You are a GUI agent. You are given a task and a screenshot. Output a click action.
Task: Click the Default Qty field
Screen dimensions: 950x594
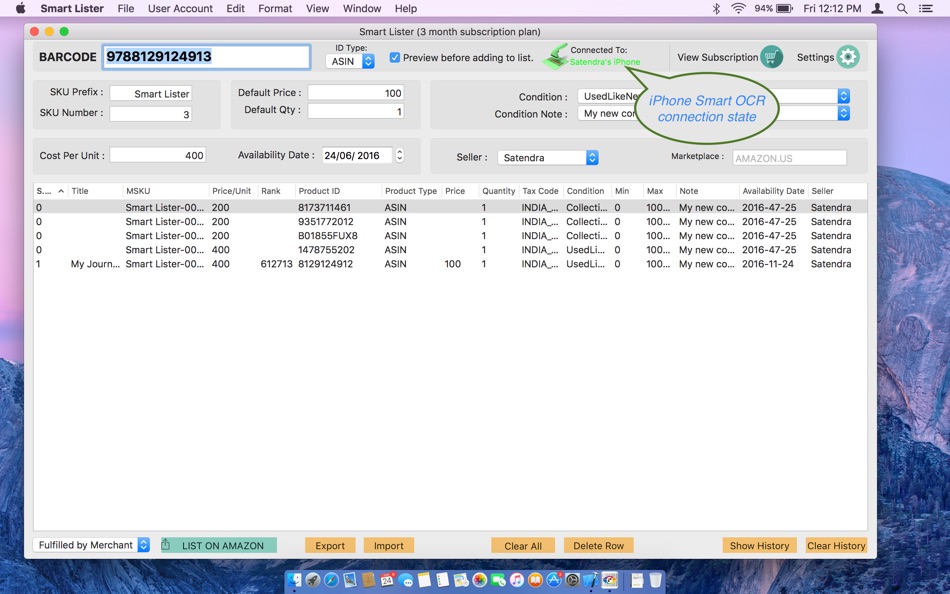[x=356, y=111]
